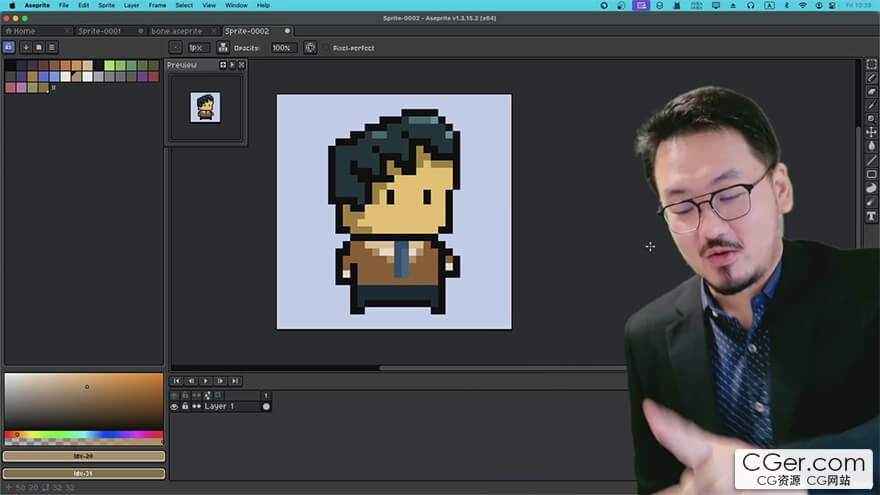Screen dimensions: 880x495
Task: Toggle the palette edit mode lock button
Action: pyautogui.click(x=9, y=47)
